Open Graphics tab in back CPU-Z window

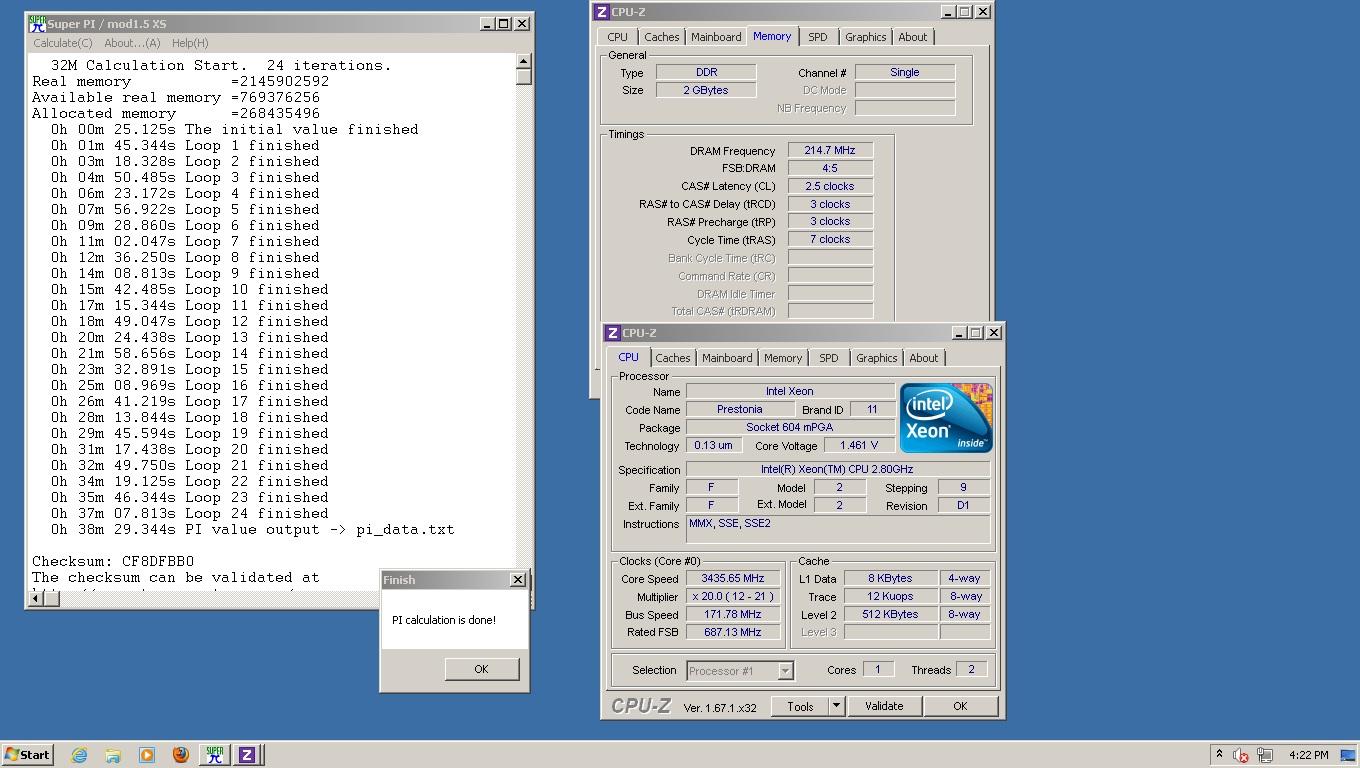click(x=865, y=37)
